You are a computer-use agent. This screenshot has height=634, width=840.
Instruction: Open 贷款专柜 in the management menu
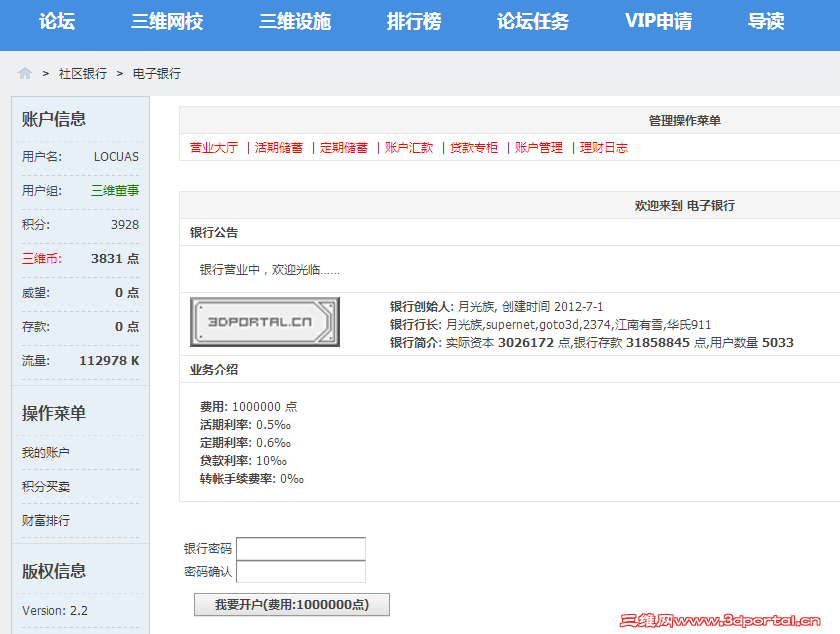[474, 147]
